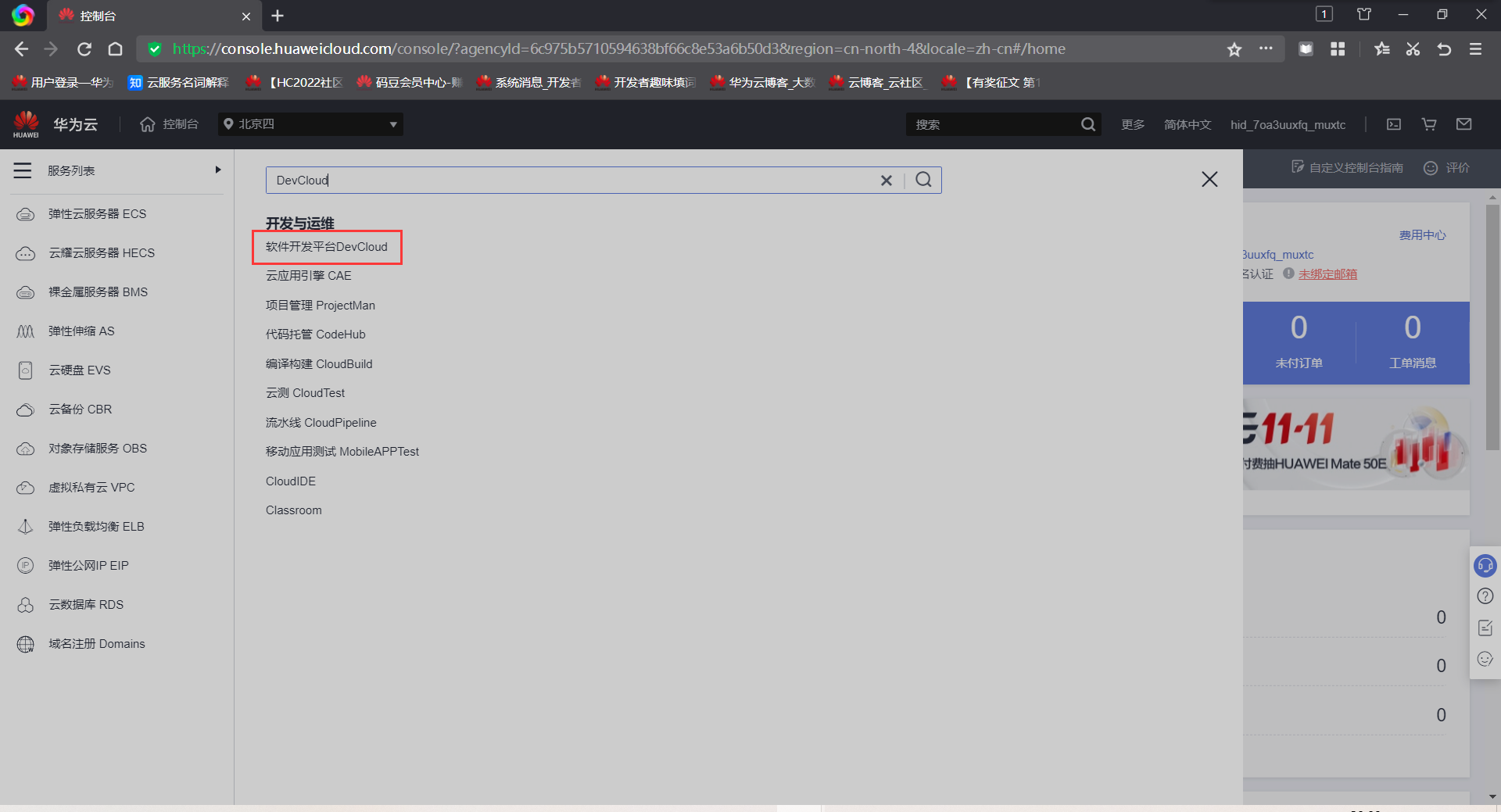Select 编译构建 CloudBuild service
The image size is (1501, 812).
[x=319, y=364]
